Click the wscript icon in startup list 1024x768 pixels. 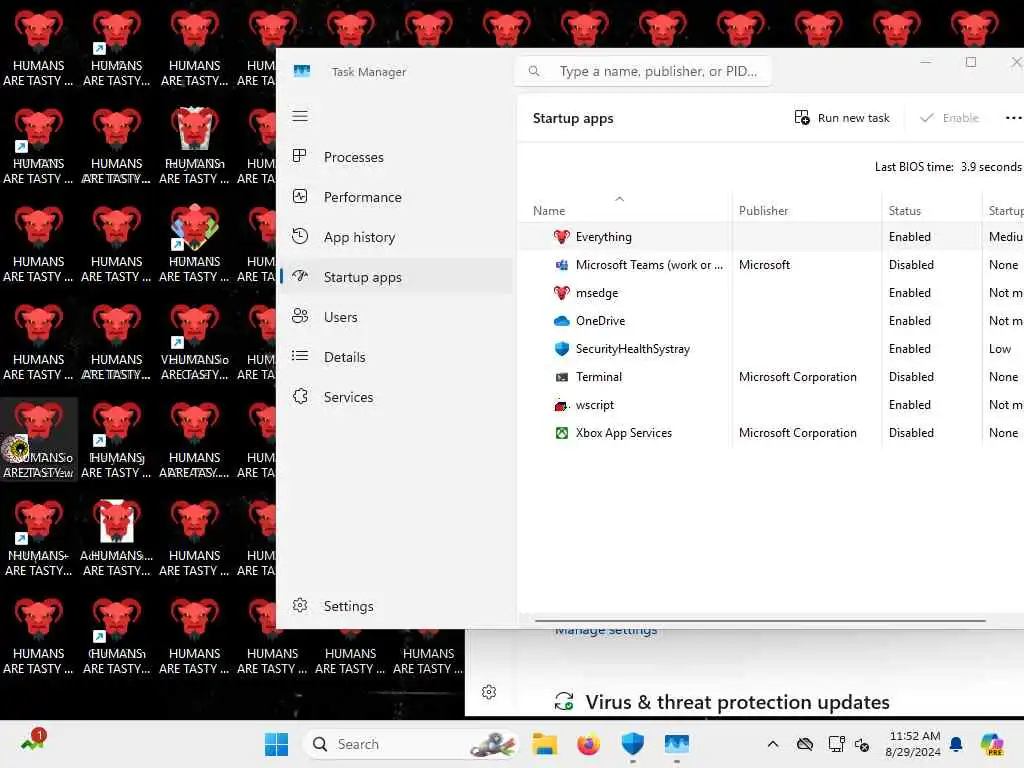[562, 405]
